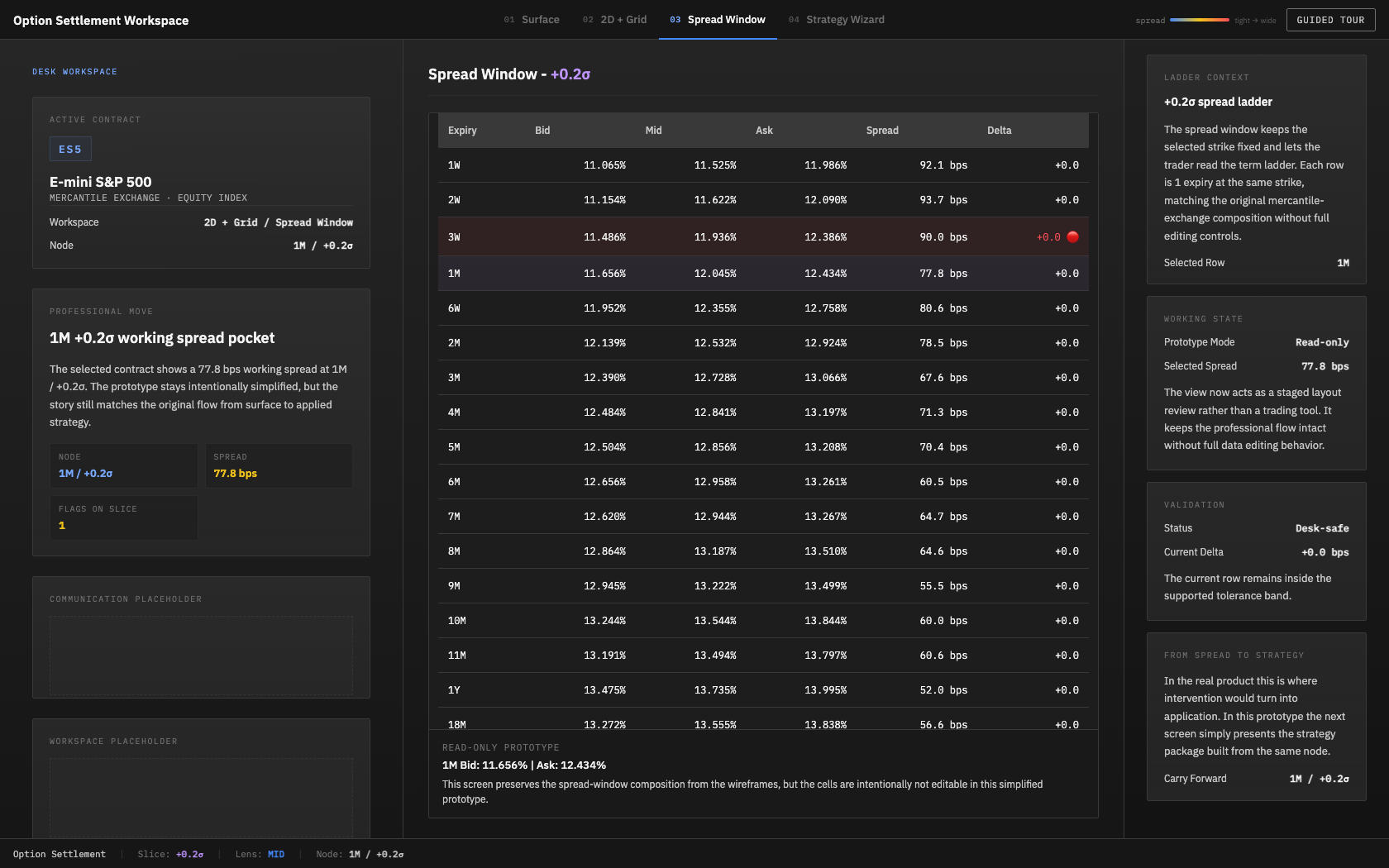Image resolution: width=1389 pixels, height=868 pixels.
Task: Select the 9M expiry row
Action: (763, 586)
